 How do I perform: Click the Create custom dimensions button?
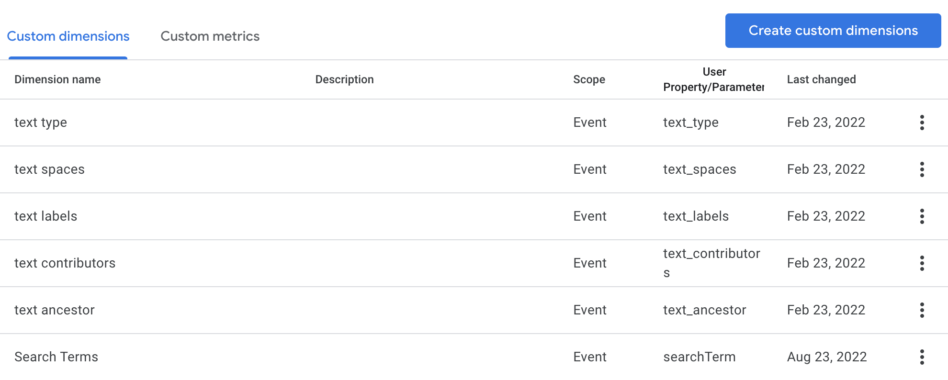[x=833, y=31]
